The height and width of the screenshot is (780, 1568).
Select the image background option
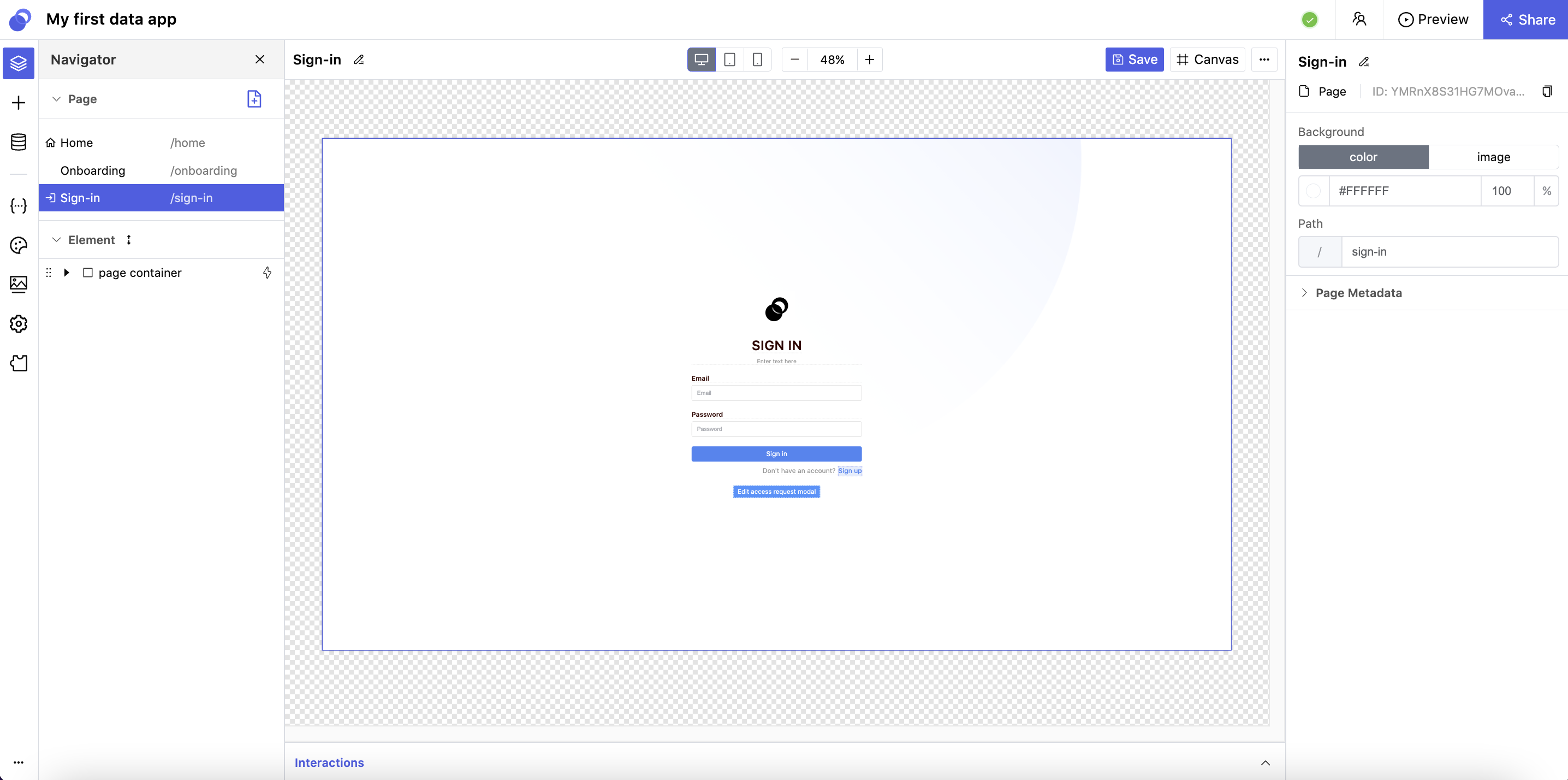(x=1493, y=157)
